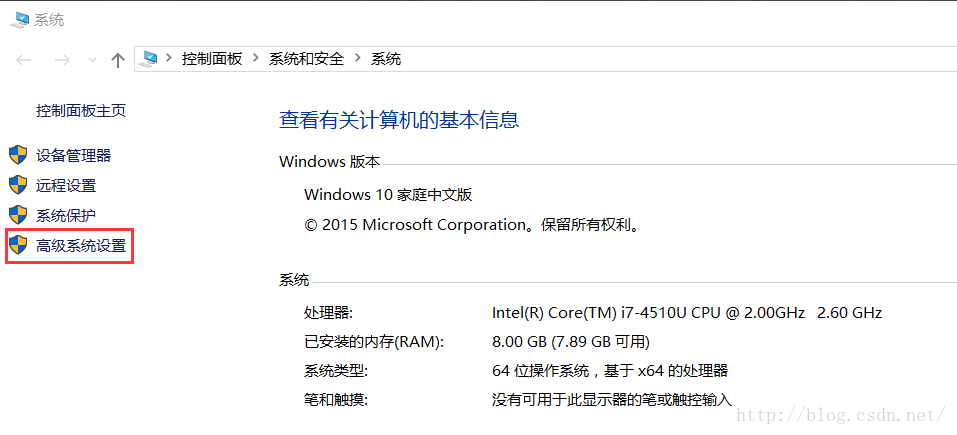The width and height of the screenshot is (957, 435).
Task: Select 控制面板 in the breadcrumb path
Action: click(212, 59)
